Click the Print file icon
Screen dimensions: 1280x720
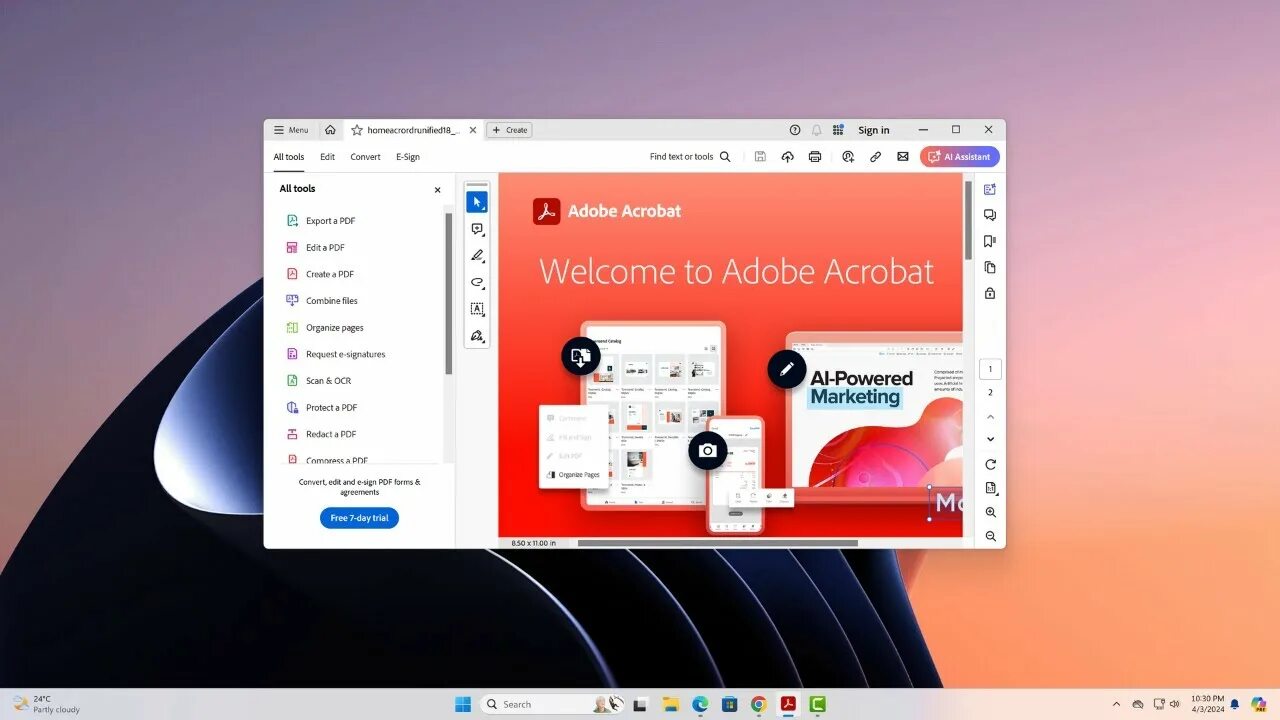815,157
